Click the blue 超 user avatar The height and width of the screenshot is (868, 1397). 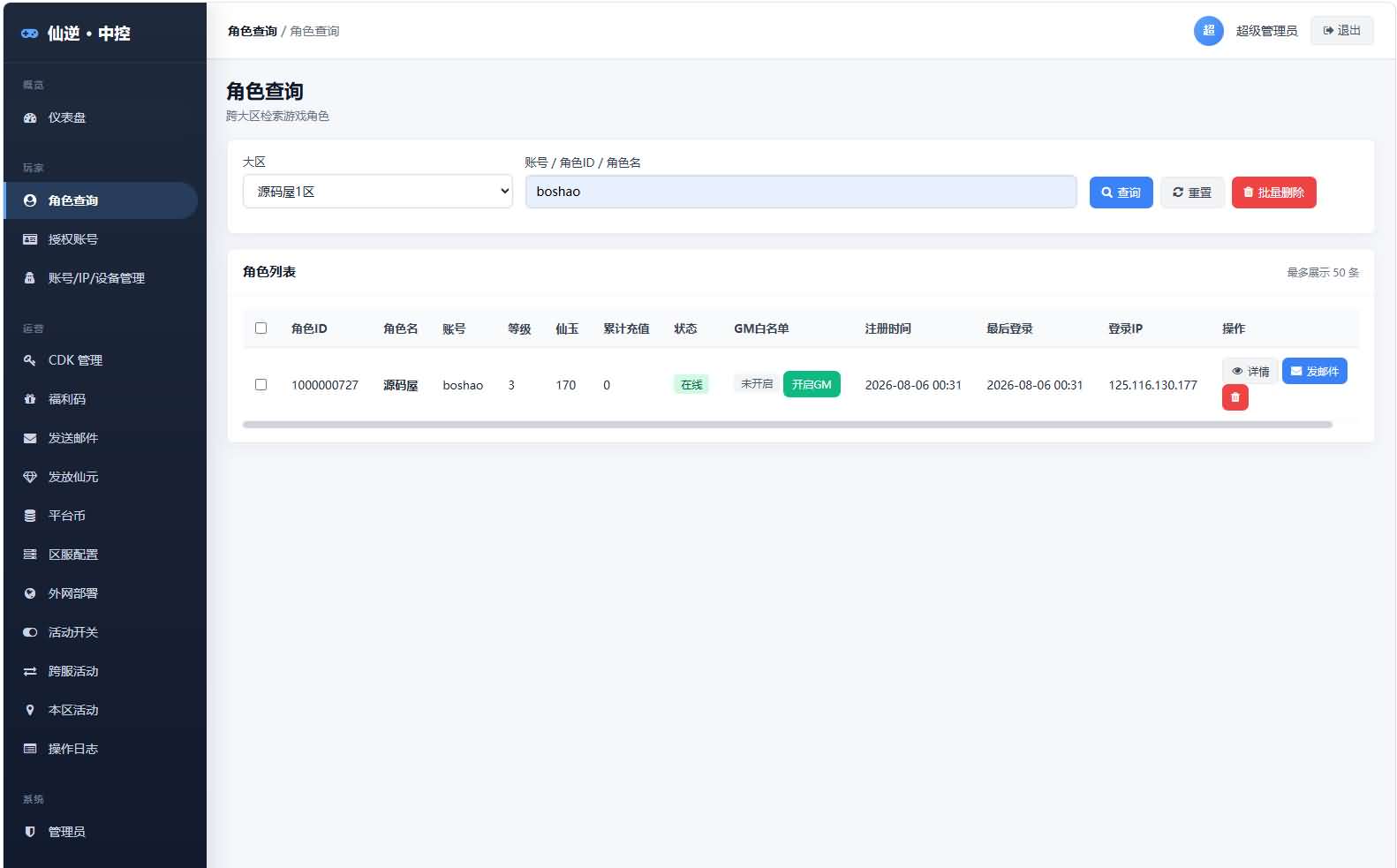pos(1208,31)
